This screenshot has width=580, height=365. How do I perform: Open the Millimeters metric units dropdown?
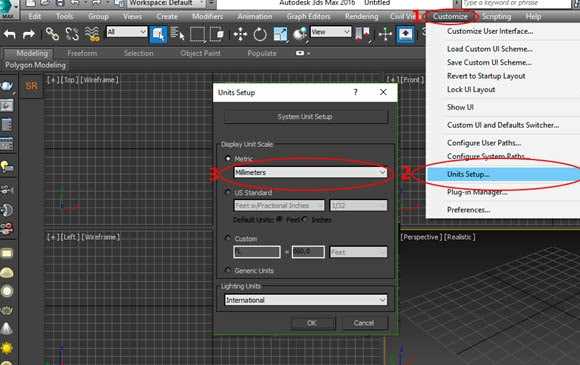(x=310, y=172)
